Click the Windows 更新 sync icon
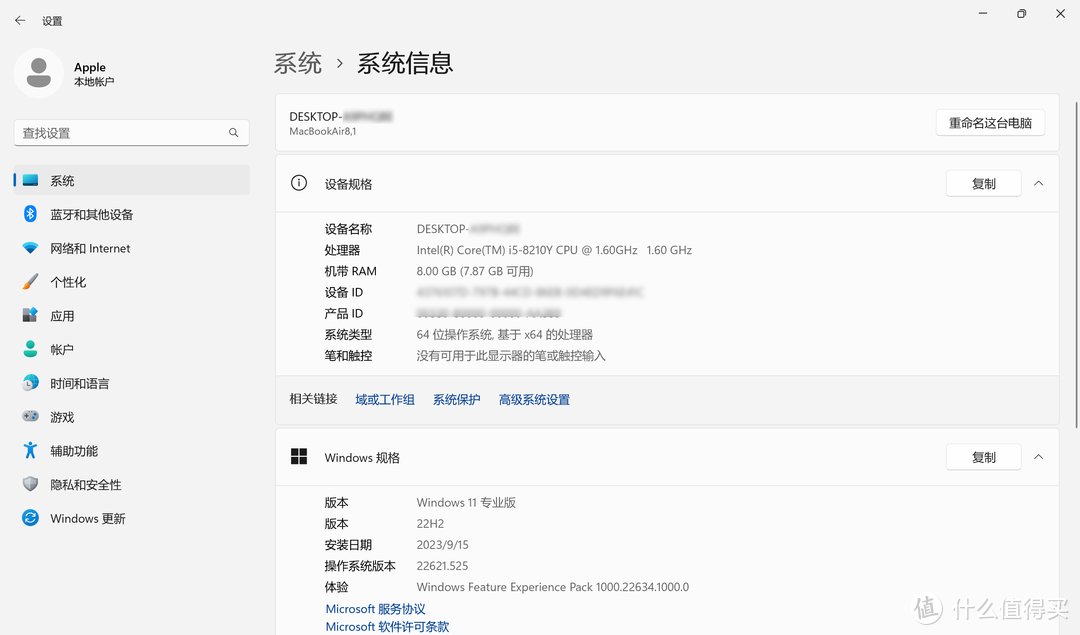 [x=30, y=518]
